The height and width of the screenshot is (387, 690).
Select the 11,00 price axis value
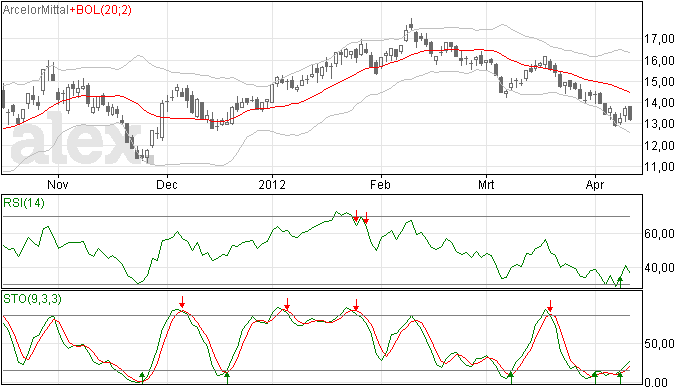click(x=659, y=167)
